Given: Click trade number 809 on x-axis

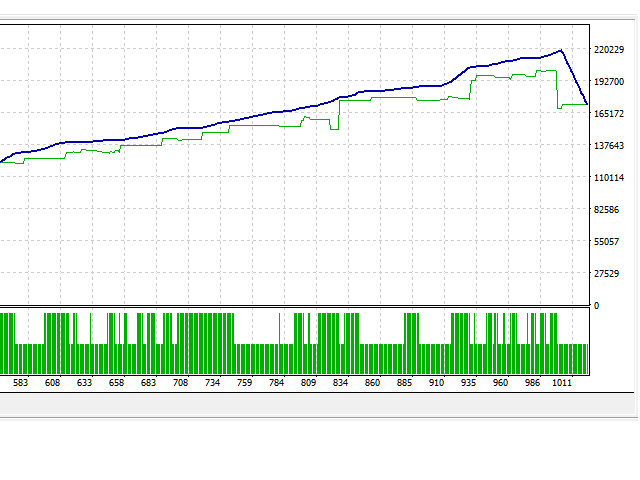Looking at the screenshot, I should (308, 383).
